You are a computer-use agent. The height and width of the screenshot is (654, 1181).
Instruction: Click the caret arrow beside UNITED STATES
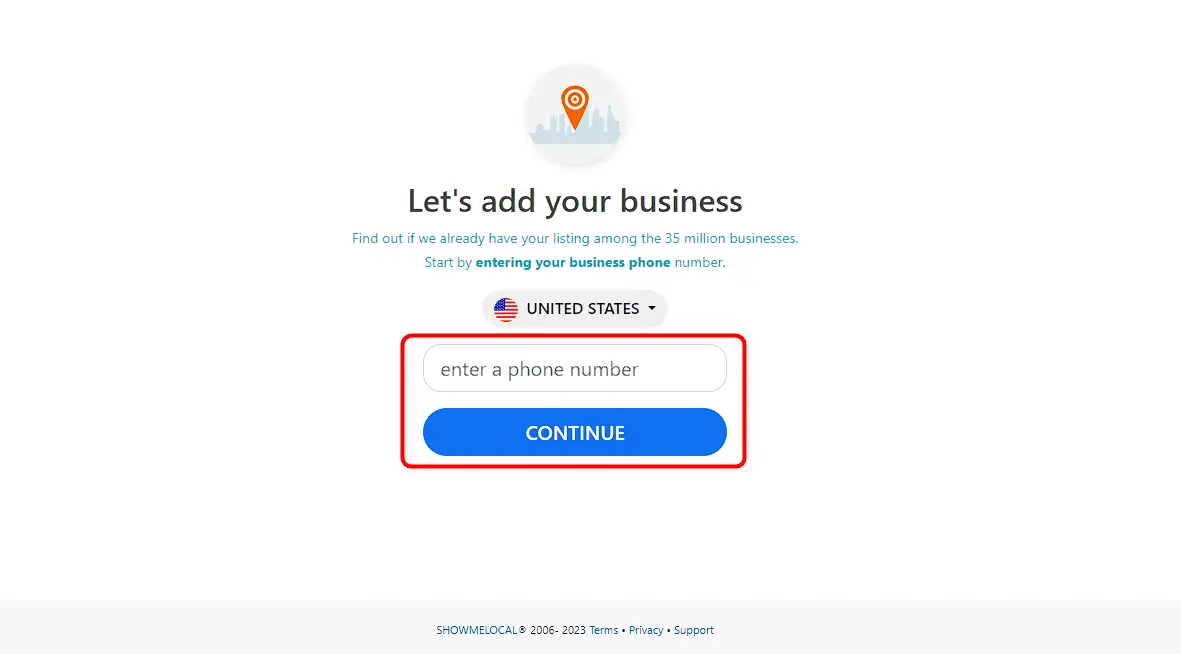point(652,308)
